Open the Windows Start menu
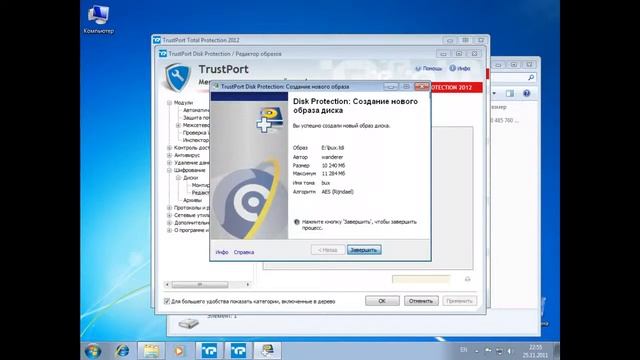This screenshot has height=360, width=640. [93, 351]
